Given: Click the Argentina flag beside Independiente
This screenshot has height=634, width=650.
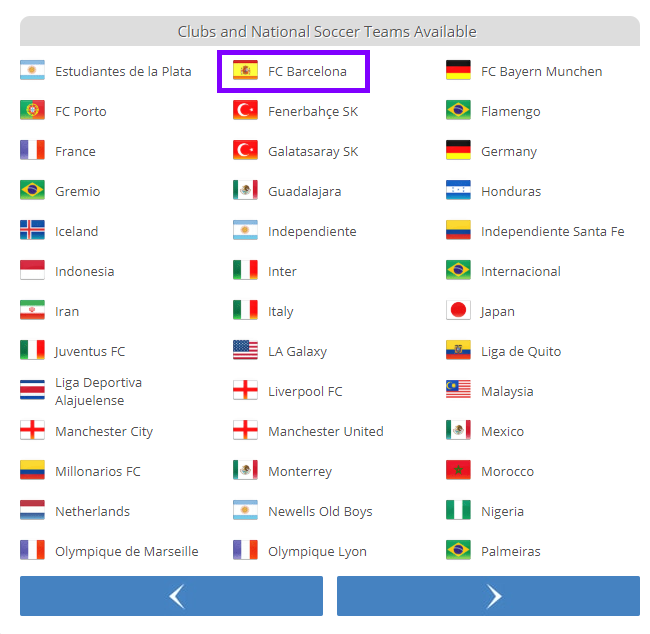Looking at the screenshot, I should (245, 230).
